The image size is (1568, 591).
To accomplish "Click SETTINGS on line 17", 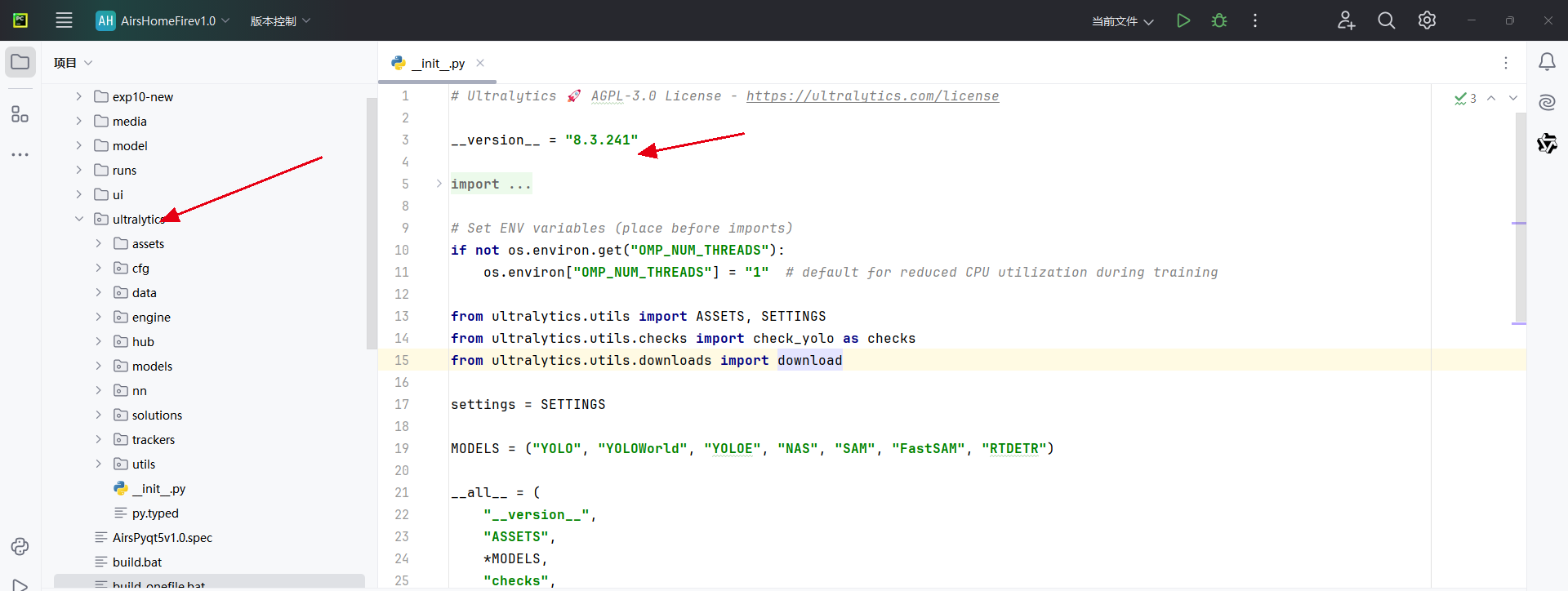I will [x=573, y=404].
